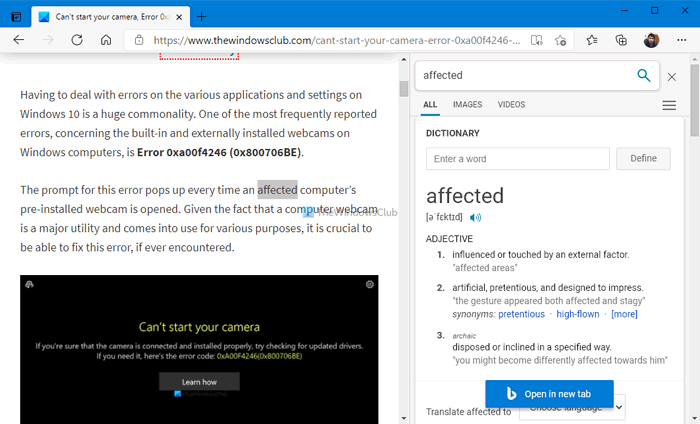Screen dimensions: 700x424
Task: Click the DICTIONARY heading
Action: coord(453,133)
